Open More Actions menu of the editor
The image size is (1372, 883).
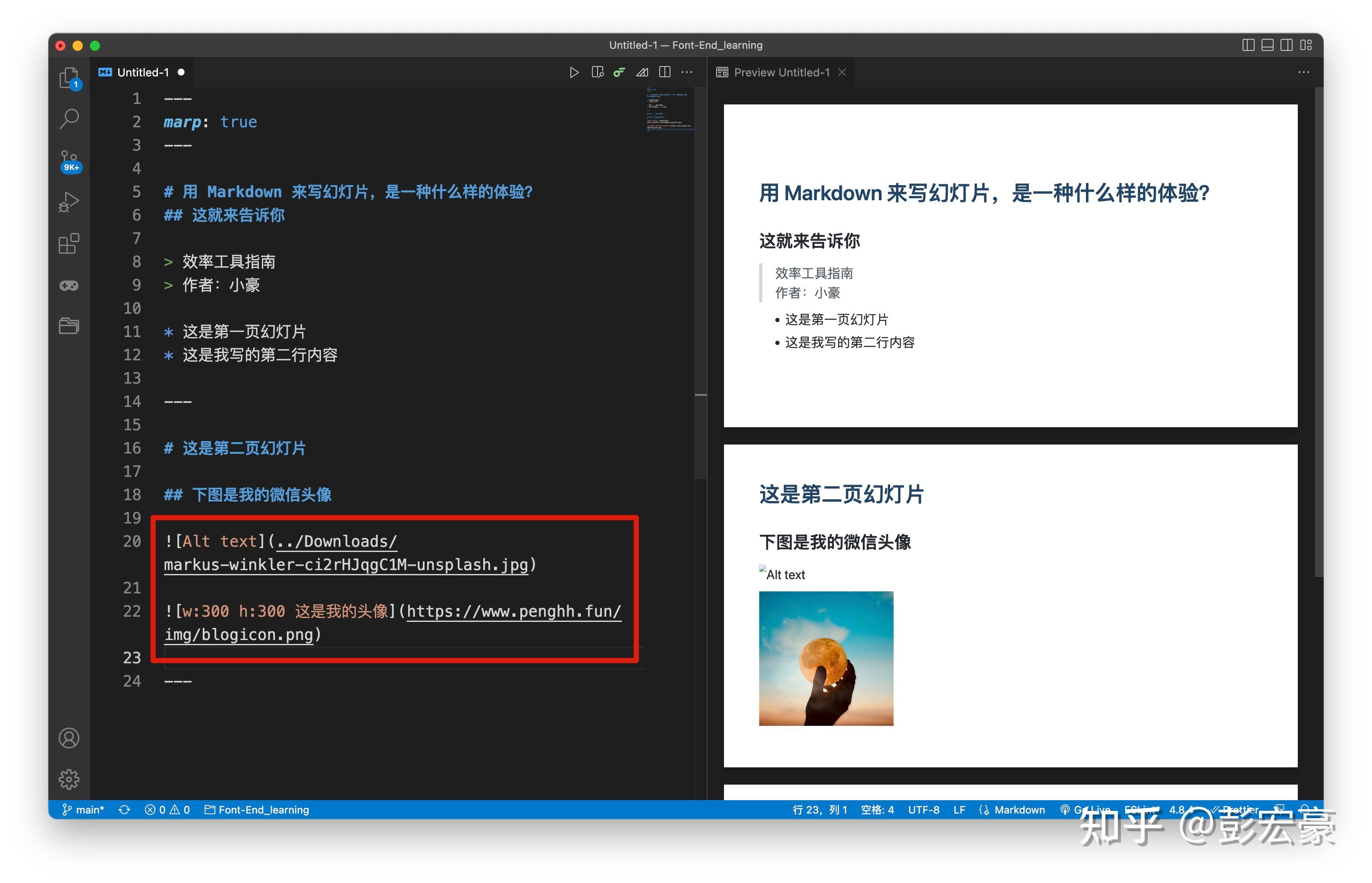(686, 72)
